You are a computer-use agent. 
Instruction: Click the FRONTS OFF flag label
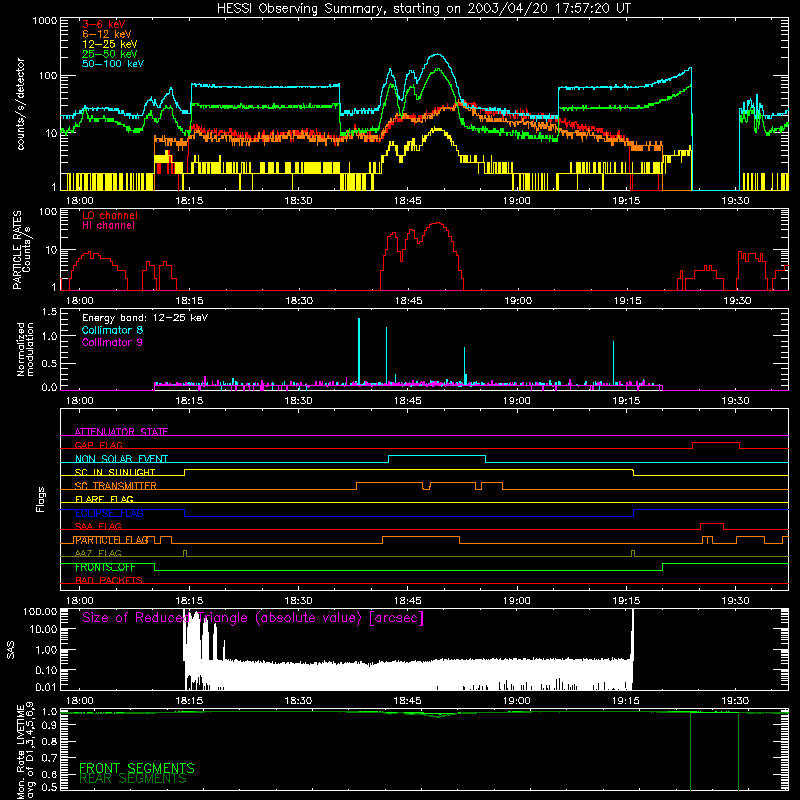(105, 567)
